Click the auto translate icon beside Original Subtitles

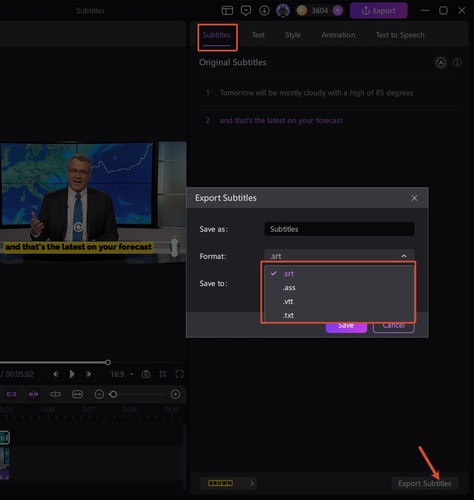pyautogui.click(x=441, y=62)
